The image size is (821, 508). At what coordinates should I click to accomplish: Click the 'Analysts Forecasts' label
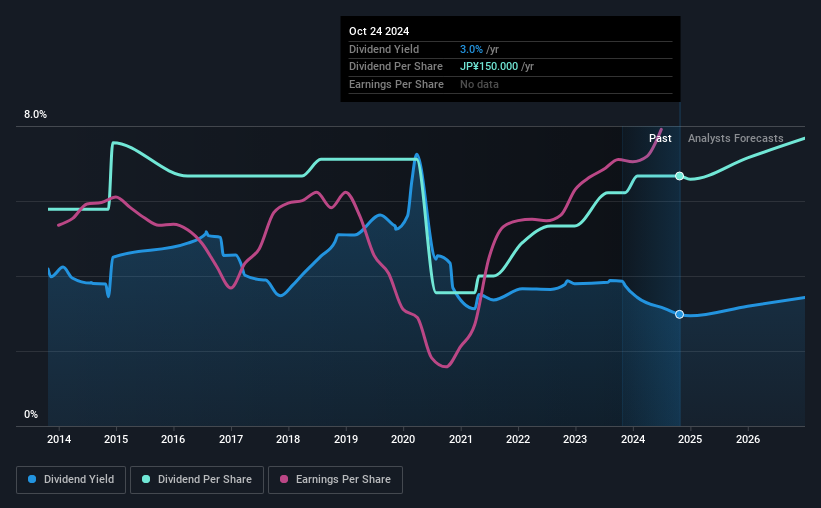click(736, 138)
